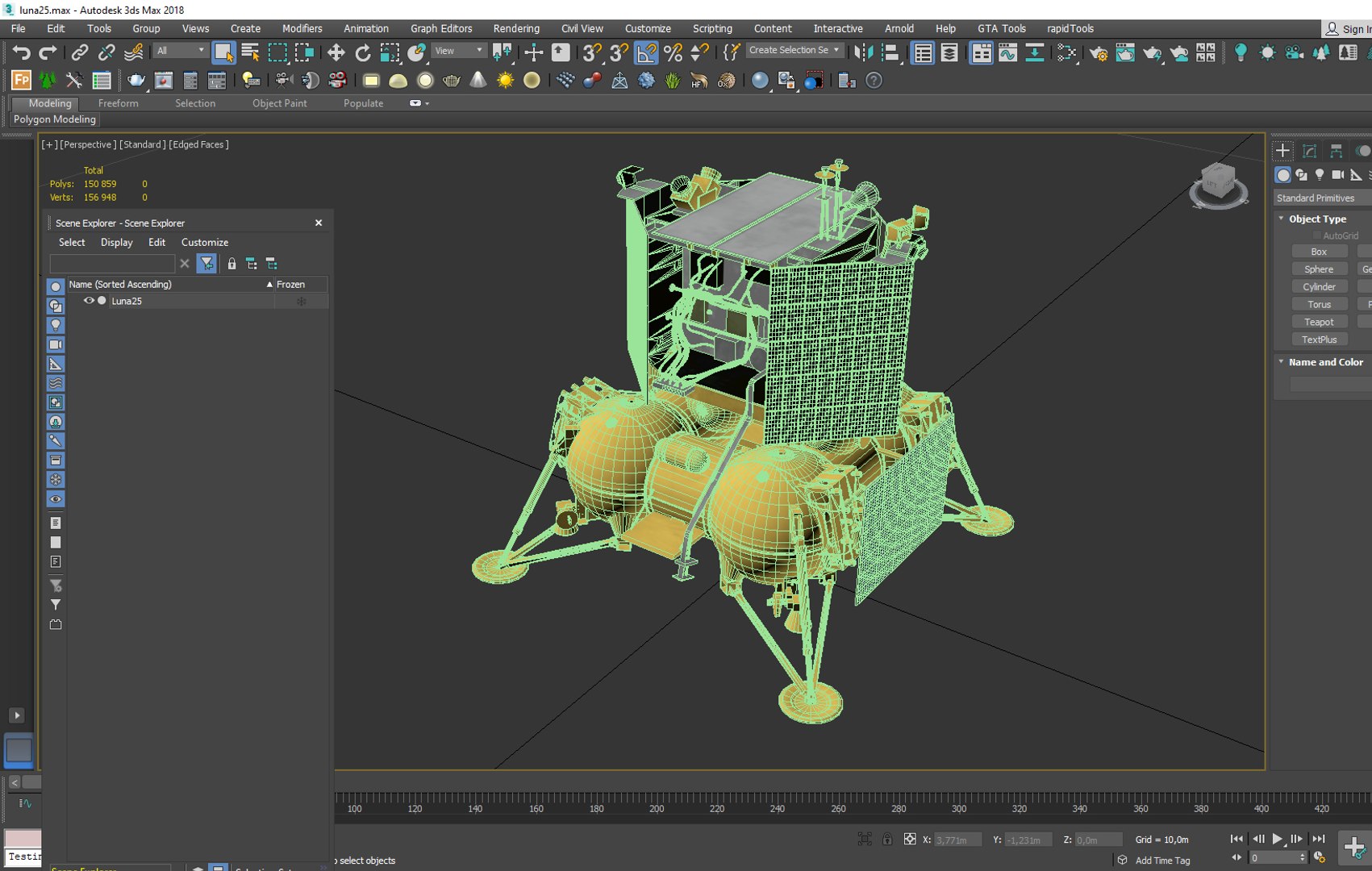The width and height of the screenshot is (1372, 871).
Task: Click the Redo arrow icon
Action: (48, 52)
